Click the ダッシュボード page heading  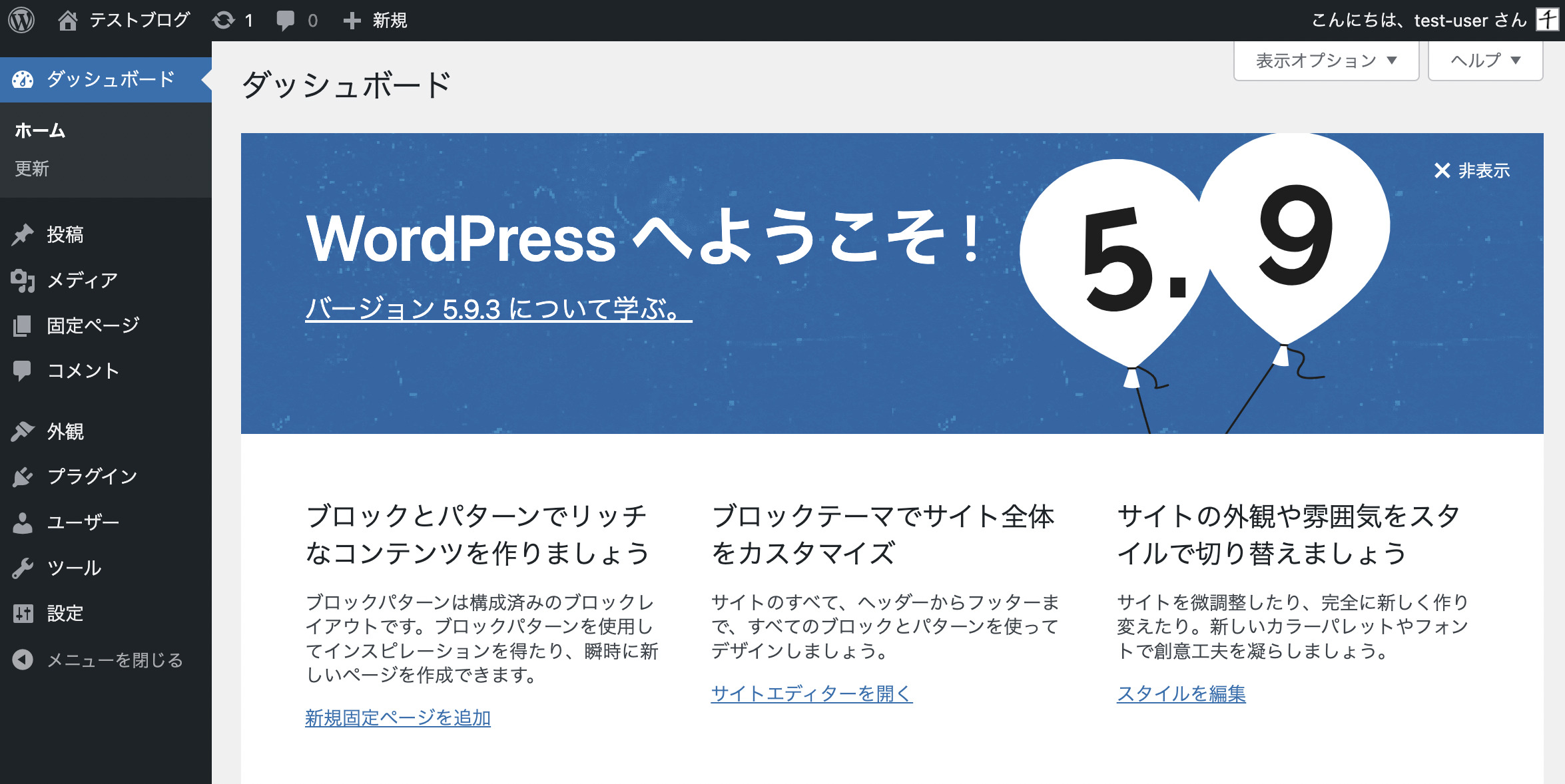347,85
